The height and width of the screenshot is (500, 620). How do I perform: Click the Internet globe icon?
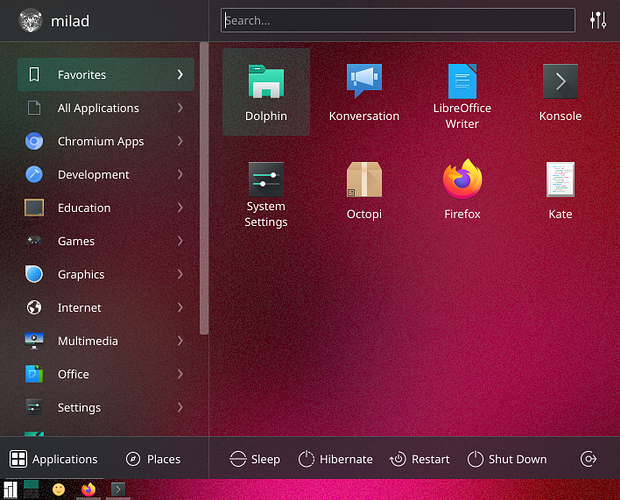click(x=34, y=307)
